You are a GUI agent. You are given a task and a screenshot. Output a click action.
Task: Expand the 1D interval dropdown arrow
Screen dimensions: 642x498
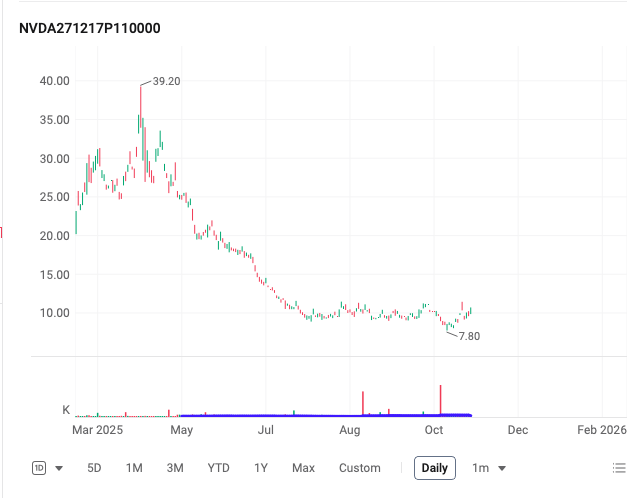point(59,468)
